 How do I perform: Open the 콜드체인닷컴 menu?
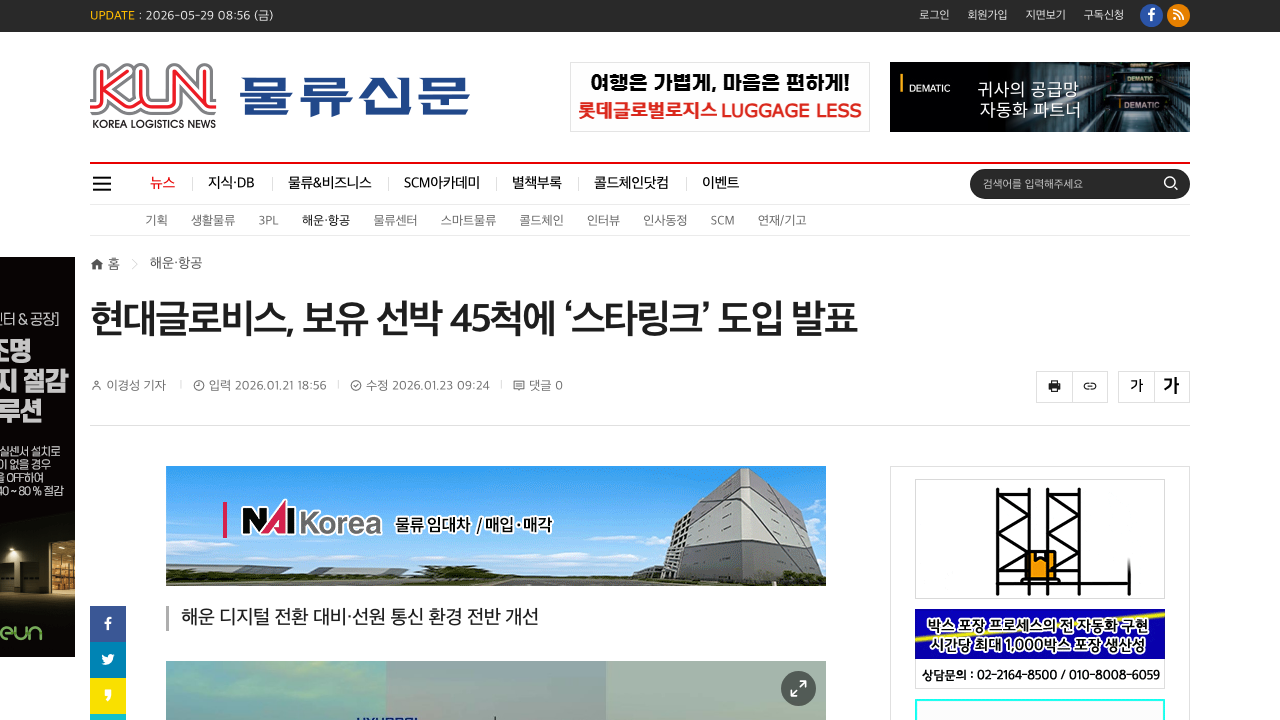[632, 183]
